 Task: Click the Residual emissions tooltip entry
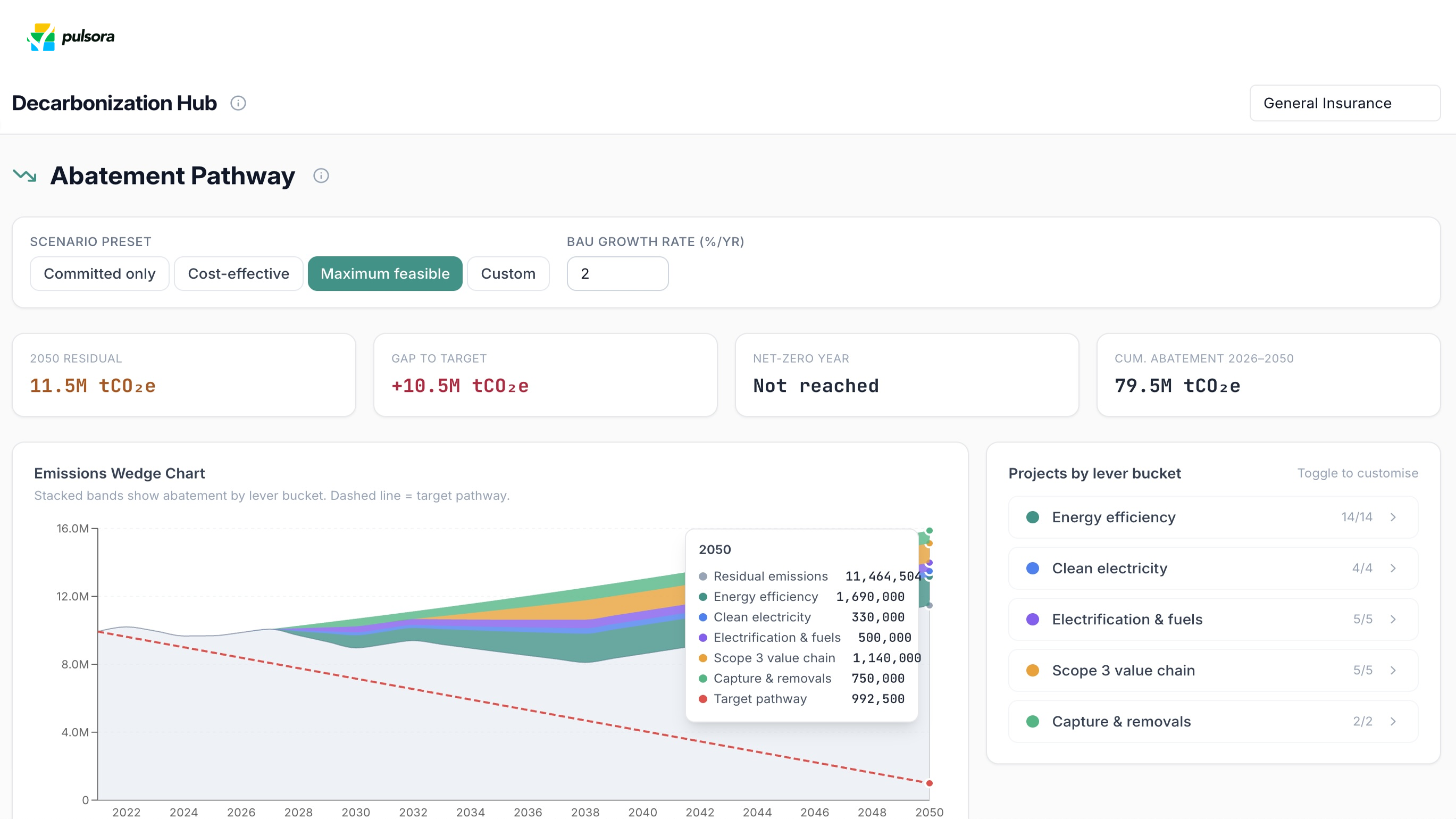coord(810,576)
